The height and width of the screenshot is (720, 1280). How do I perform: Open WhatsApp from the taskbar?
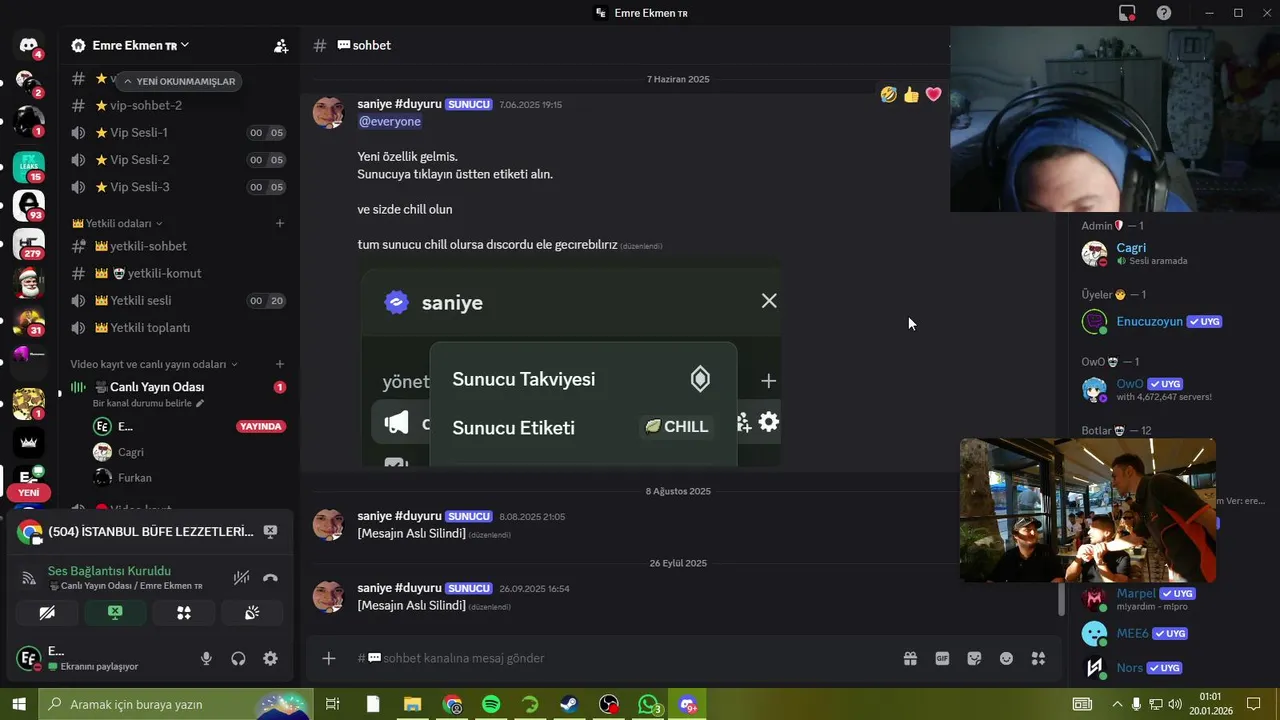[649, 704]
